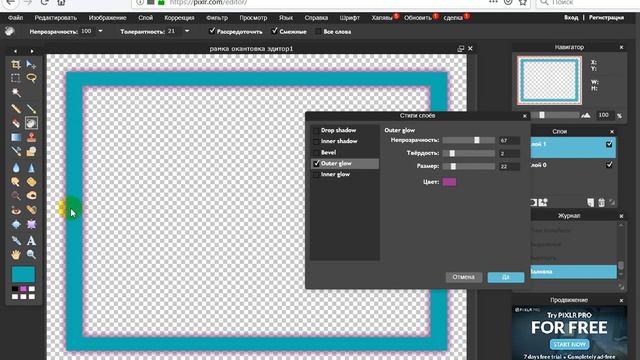Screen dimensions: 640x360
Task: Click the Navigator zoom percentage field
Action: pyautogui.click(x=604, y=116)
